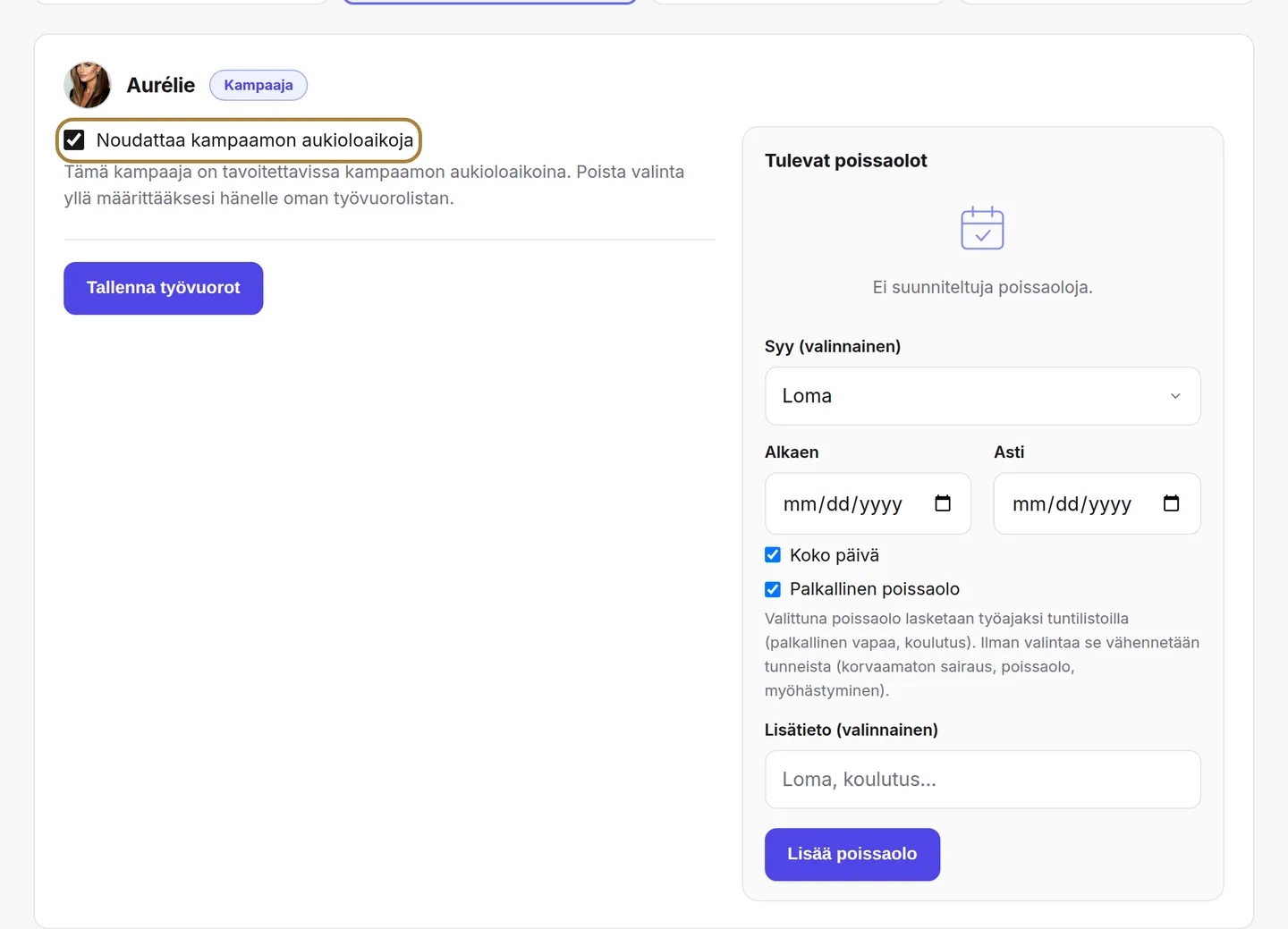Click the calendar icon in Alkaen field

pos(943,503)
